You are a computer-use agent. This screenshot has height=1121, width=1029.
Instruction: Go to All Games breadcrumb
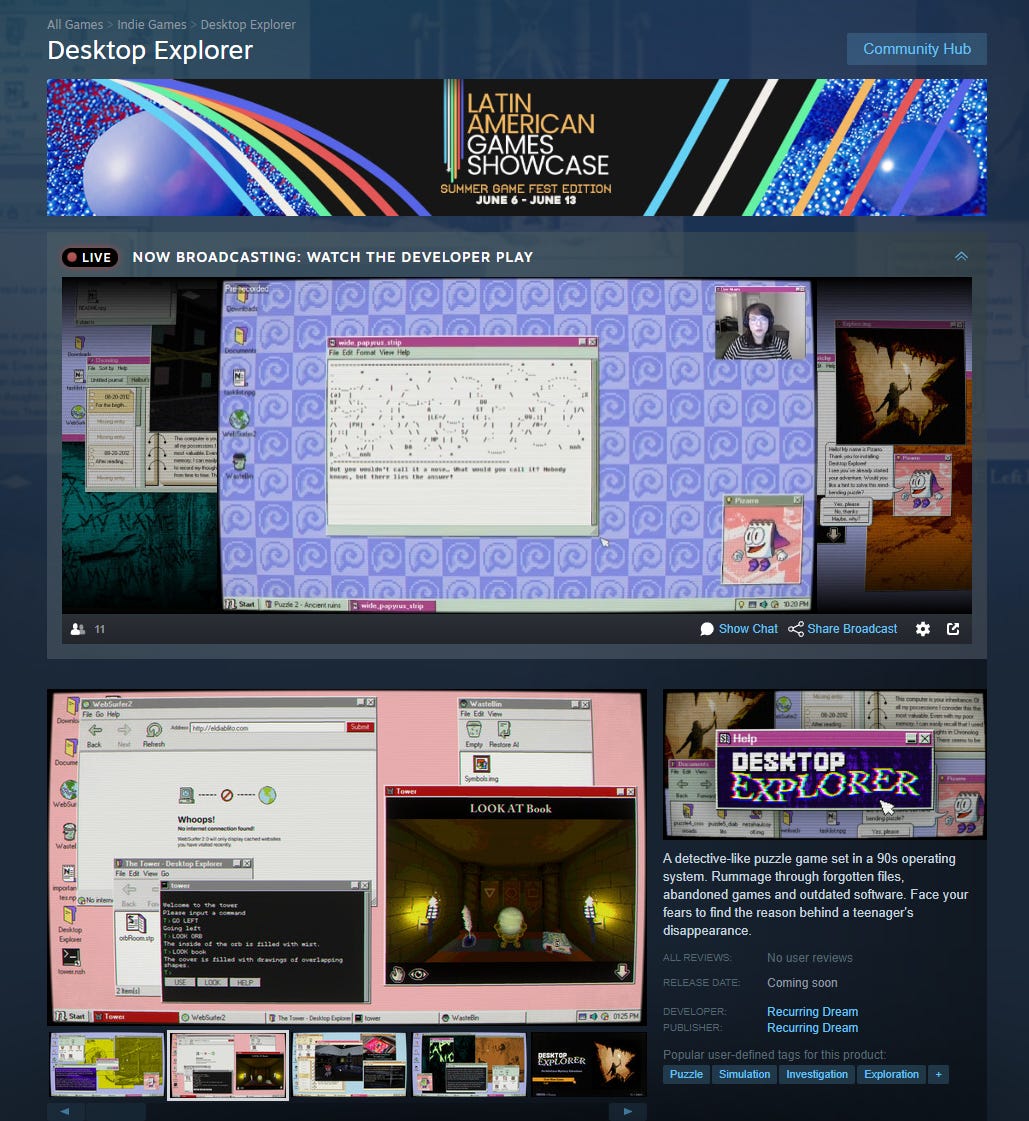point(75,24)
